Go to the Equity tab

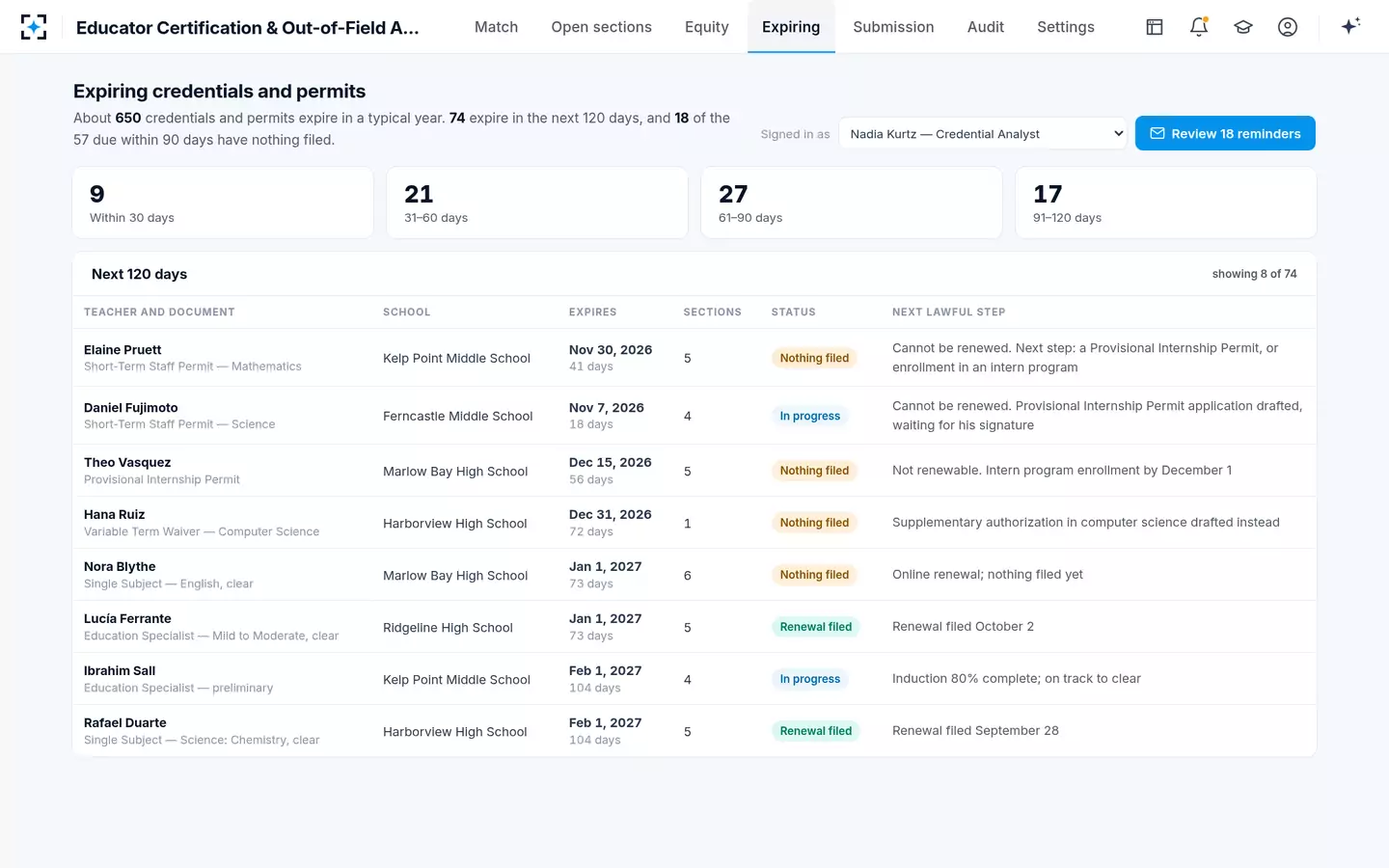pos(707,27)
